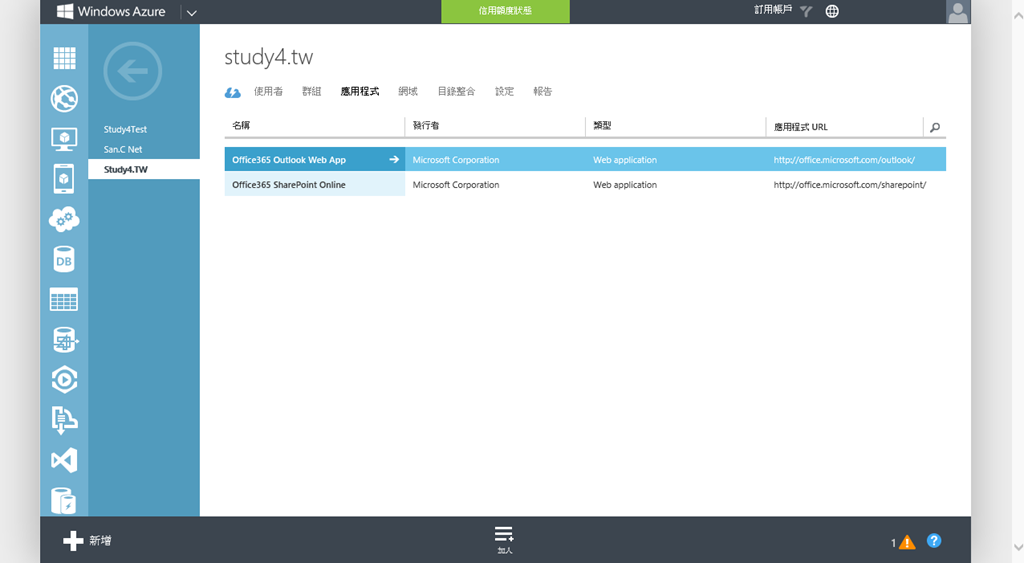Click the Windows Azure logo

click(x=111, y=12)
